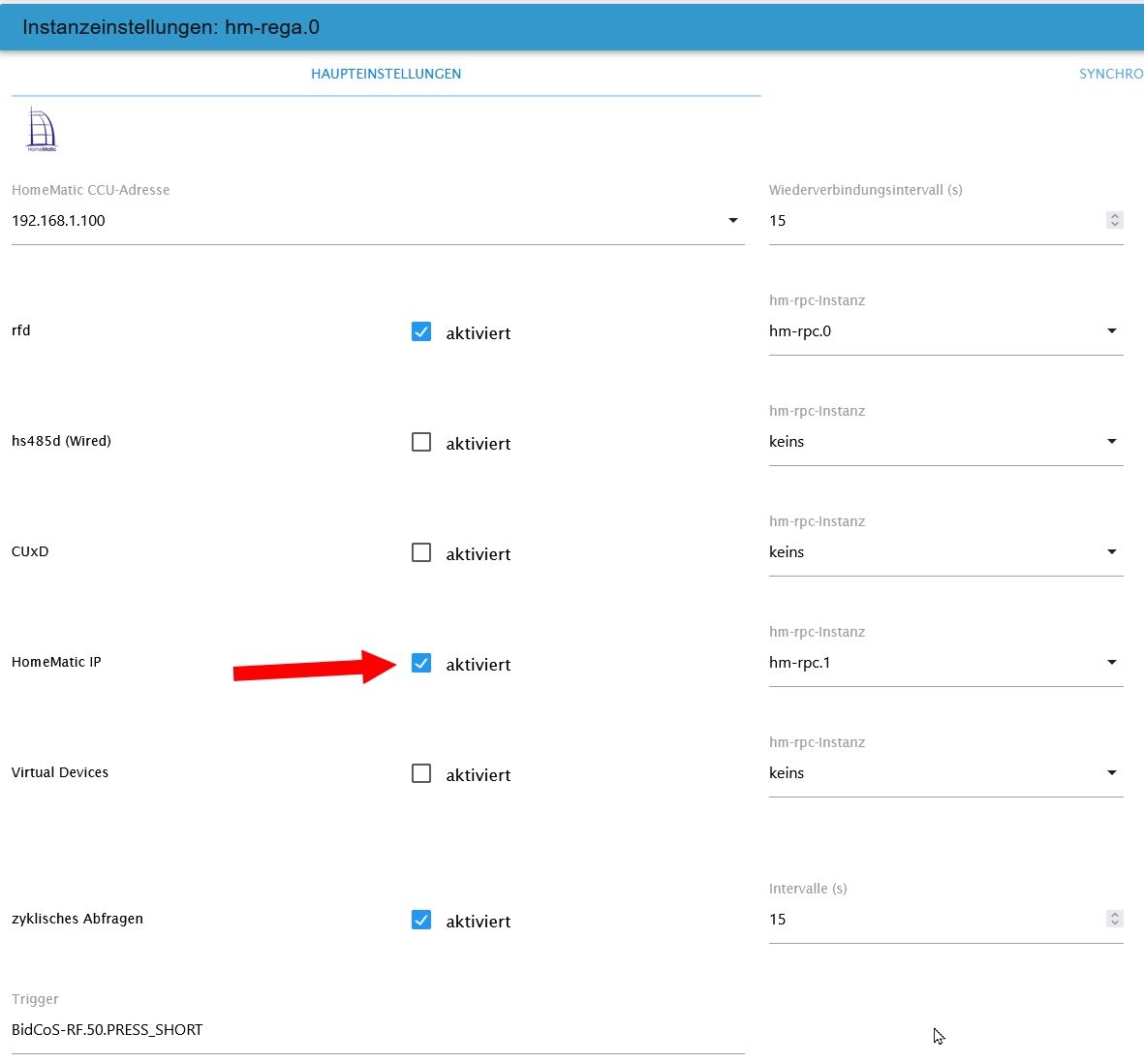The image size is (1144, 1064).
Task: Click the Intervalle (s) spinner arrows
Action: coord(1114,919)
